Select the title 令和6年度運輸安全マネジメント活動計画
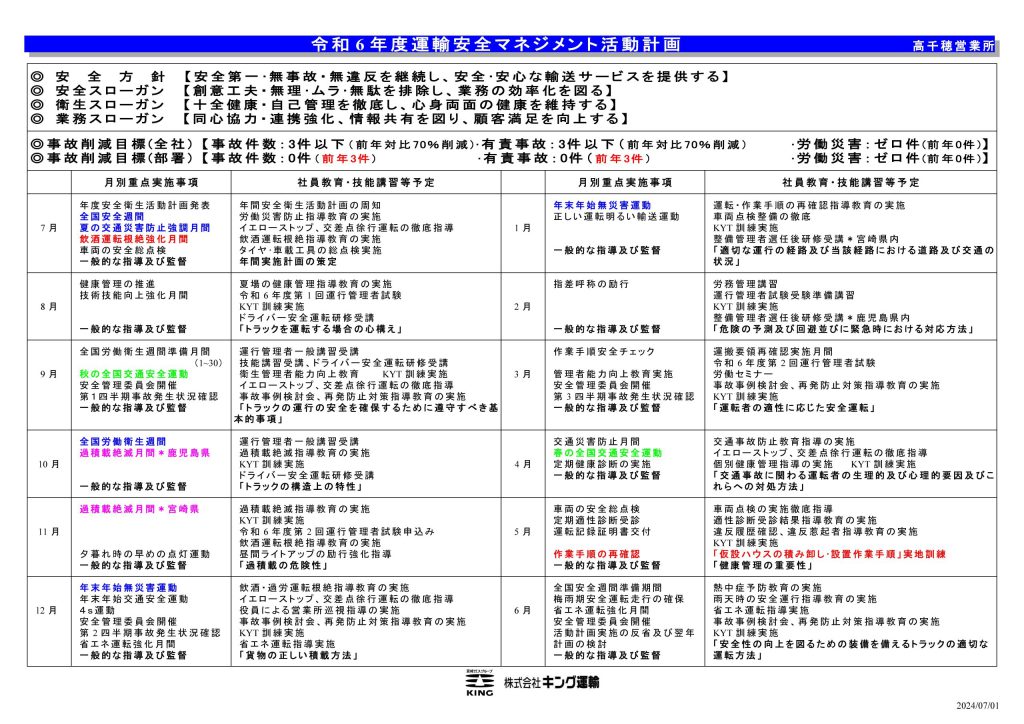Viewport: 1024px width, 724px height. [x=496, y=44]
